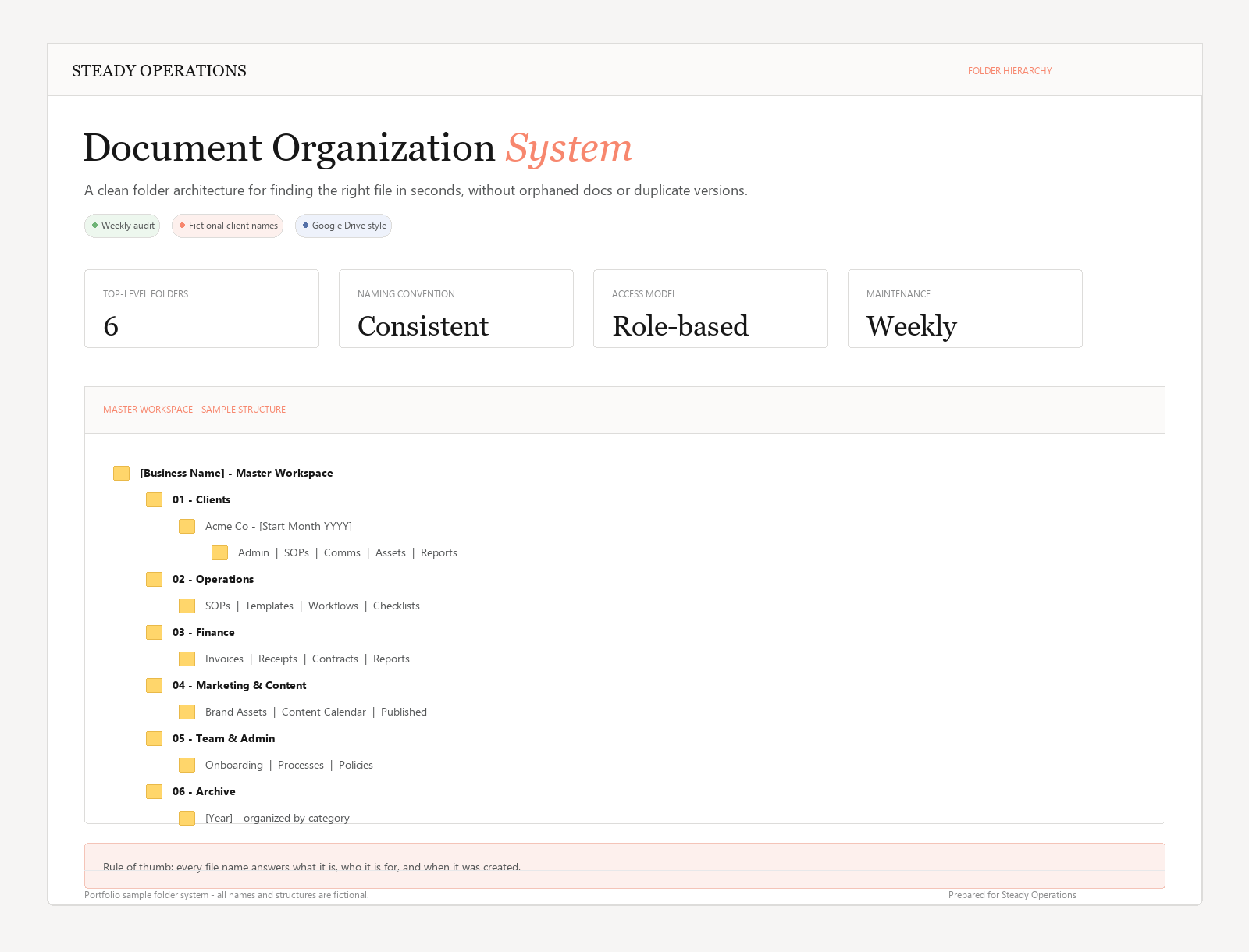Click the 01 - Clients folder icon
The width and height of the screenshot is (1249, 952).
[x=154, y=499]
